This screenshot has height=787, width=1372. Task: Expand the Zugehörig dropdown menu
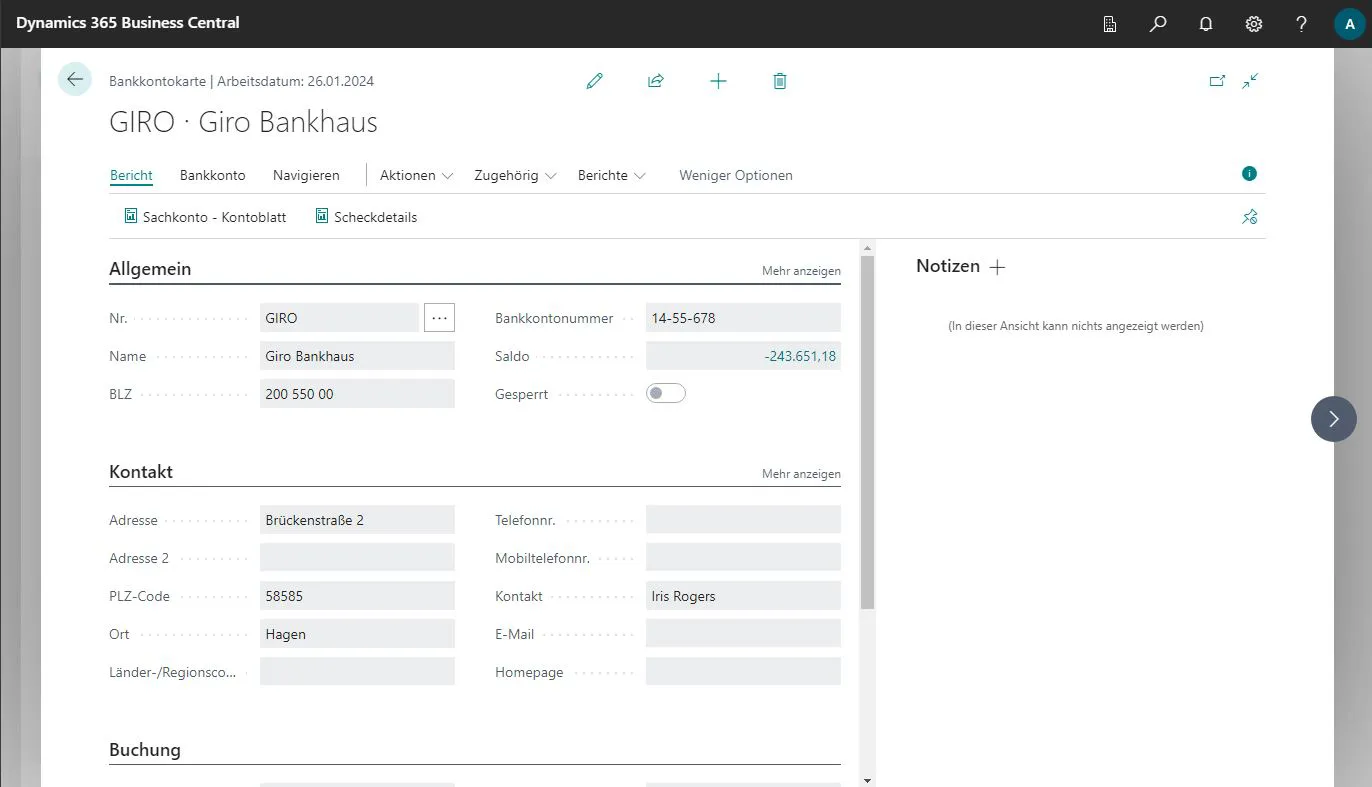[x=514, y=175]
